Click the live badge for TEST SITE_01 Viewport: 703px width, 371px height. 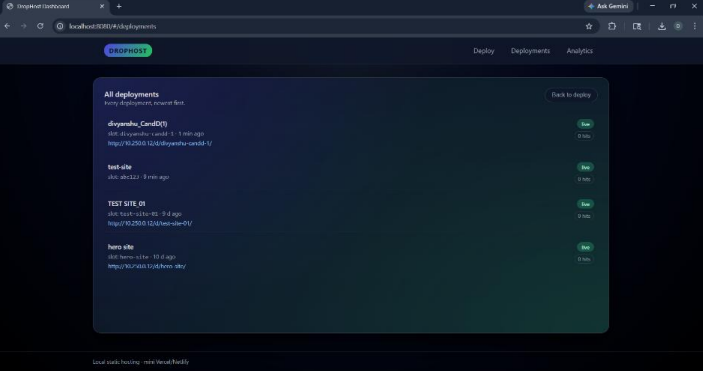(x=585, y=204)
